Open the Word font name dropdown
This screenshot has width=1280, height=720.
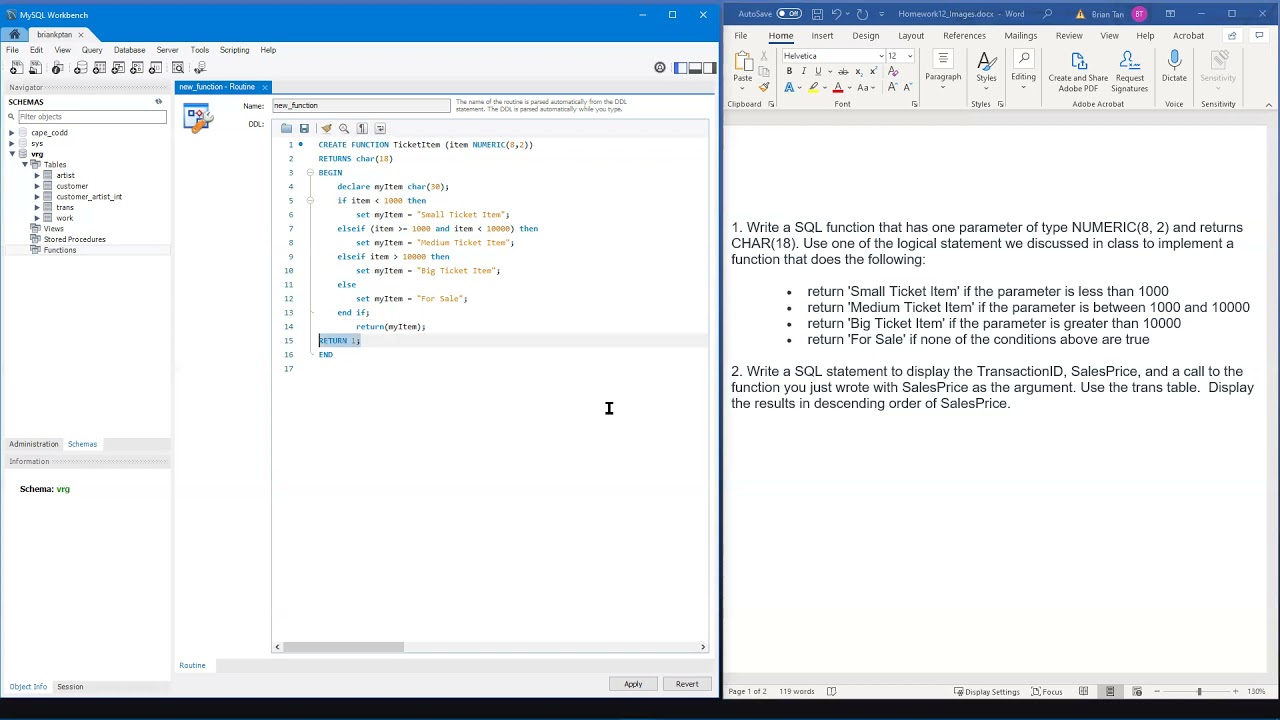tap(881, 56)
